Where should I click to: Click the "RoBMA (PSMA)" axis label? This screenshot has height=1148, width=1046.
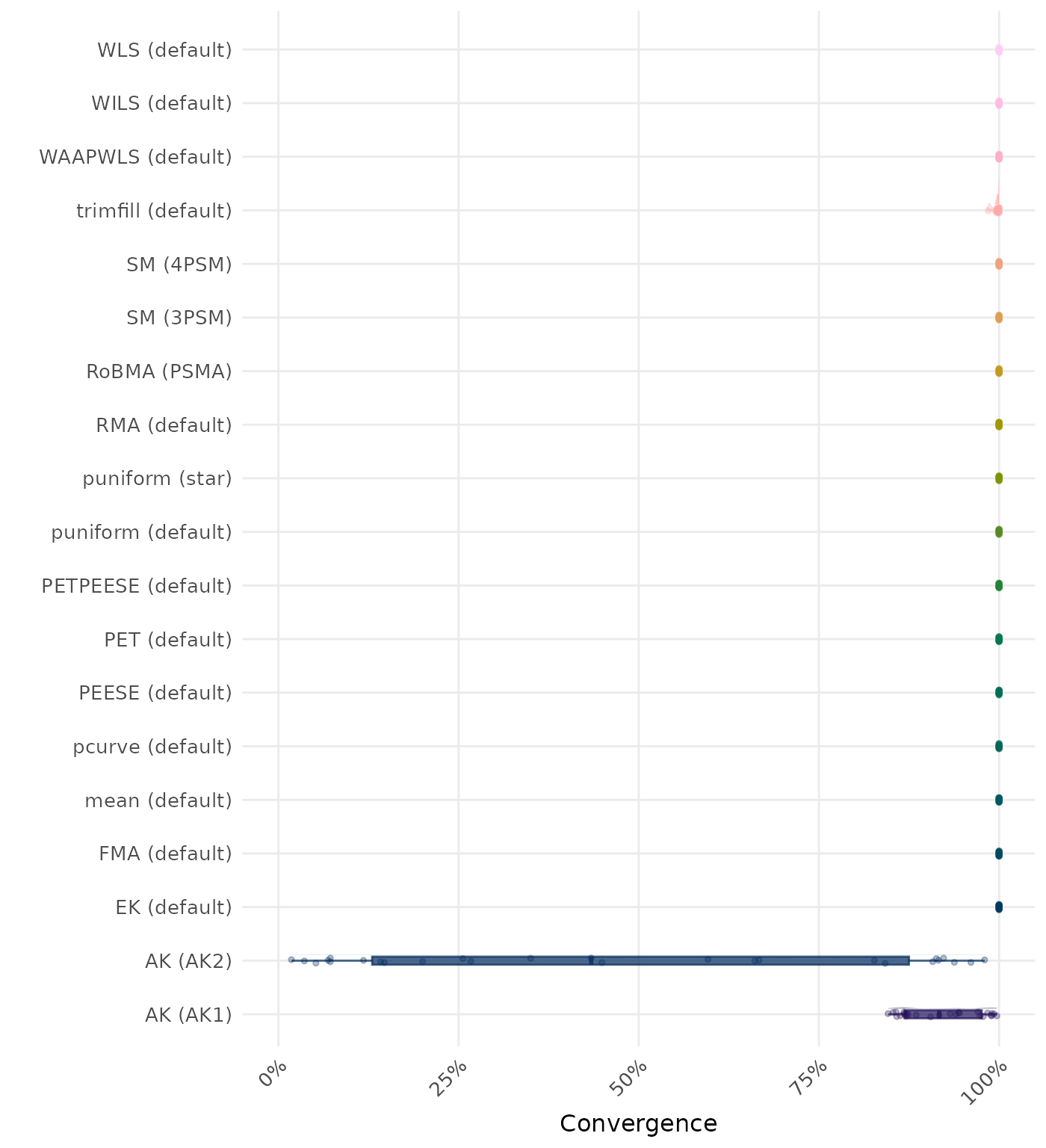tap(159, 371)
